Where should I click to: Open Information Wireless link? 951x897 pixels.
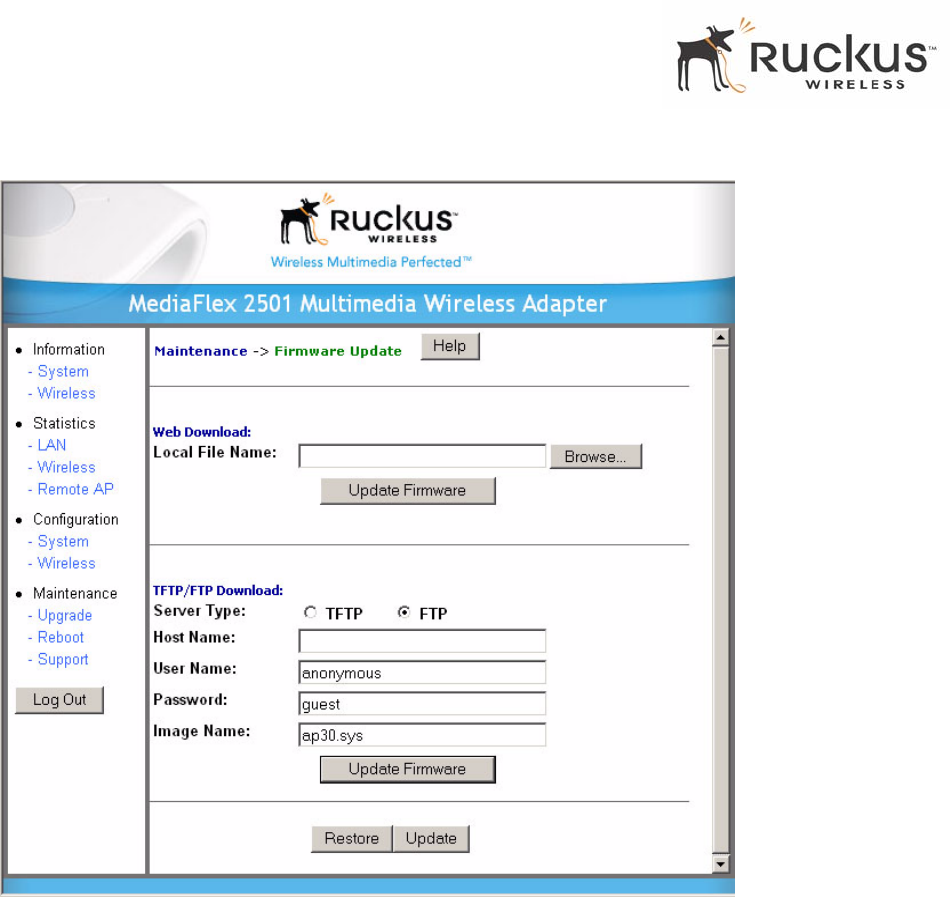[66, 393]
